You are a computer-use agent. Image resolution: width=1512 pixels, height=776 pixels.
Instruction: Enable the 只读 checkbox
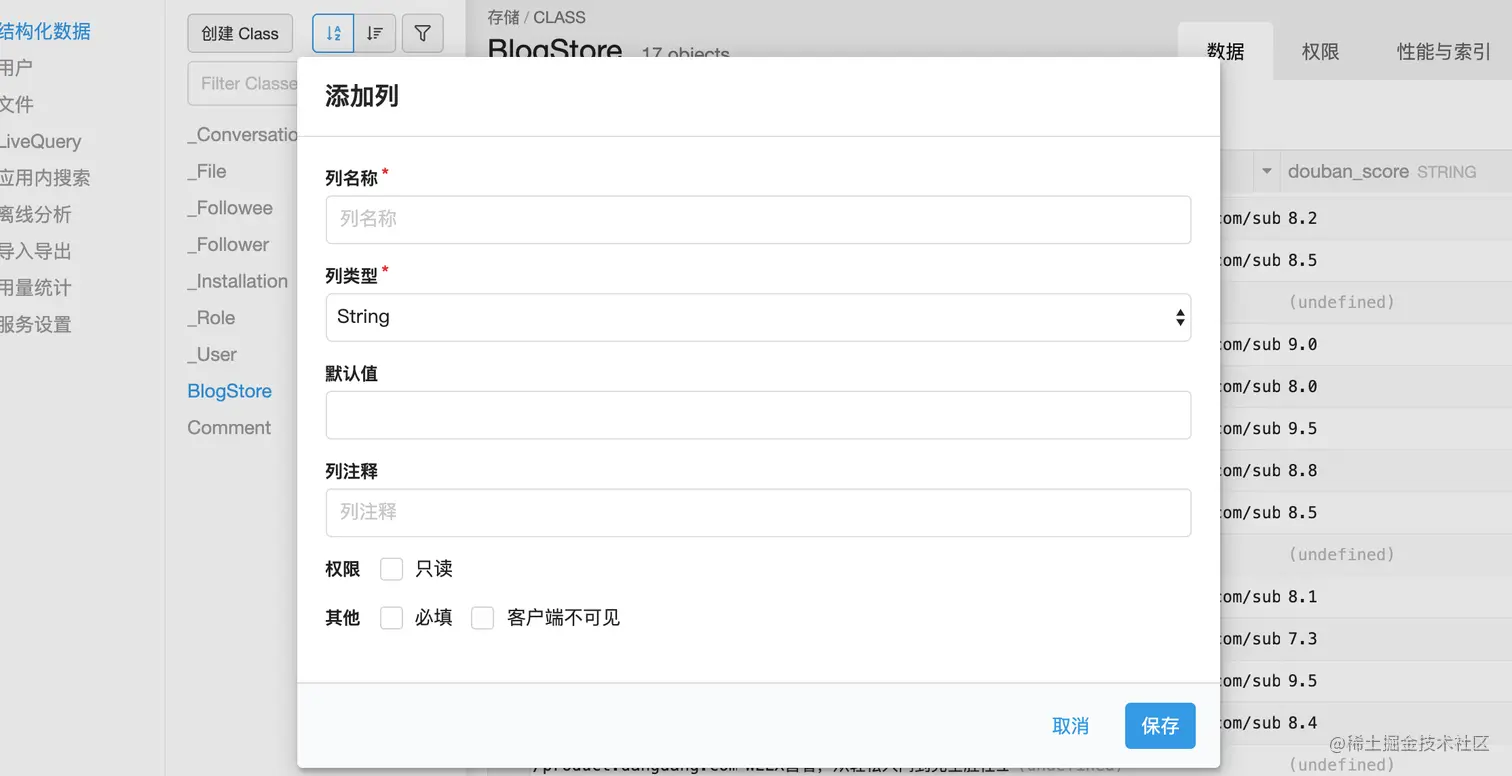tap(391, 569)
